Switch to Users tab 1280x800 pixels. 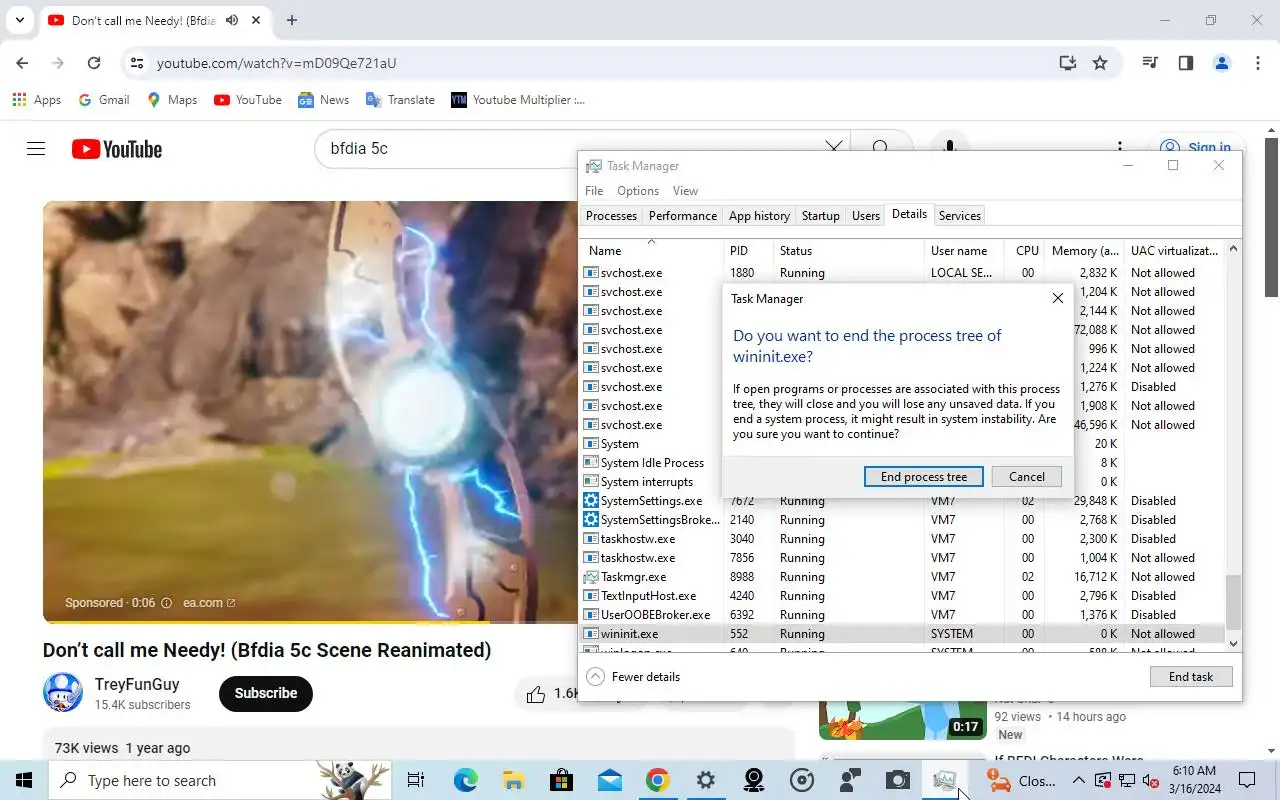click(x=866, y=216)
